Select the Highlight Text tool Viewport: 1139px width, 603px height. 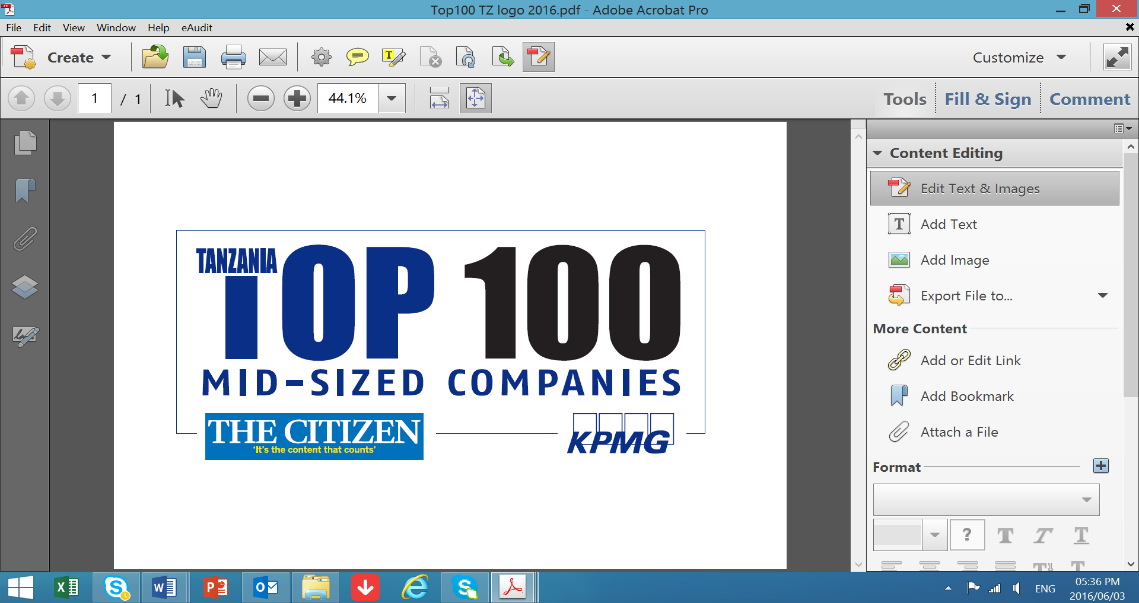tap(393, 57)
